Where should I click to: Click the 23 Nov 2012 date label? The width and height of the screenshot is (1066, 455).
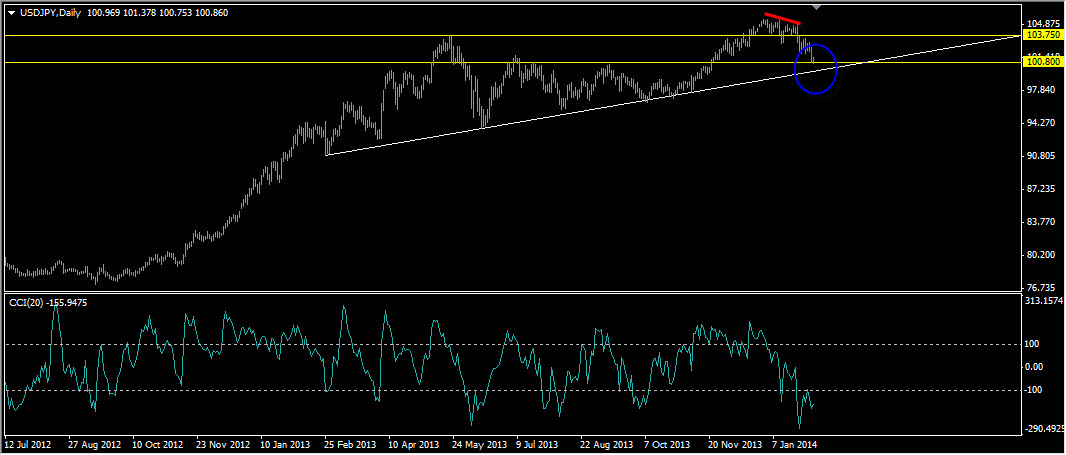coord(222,443)
